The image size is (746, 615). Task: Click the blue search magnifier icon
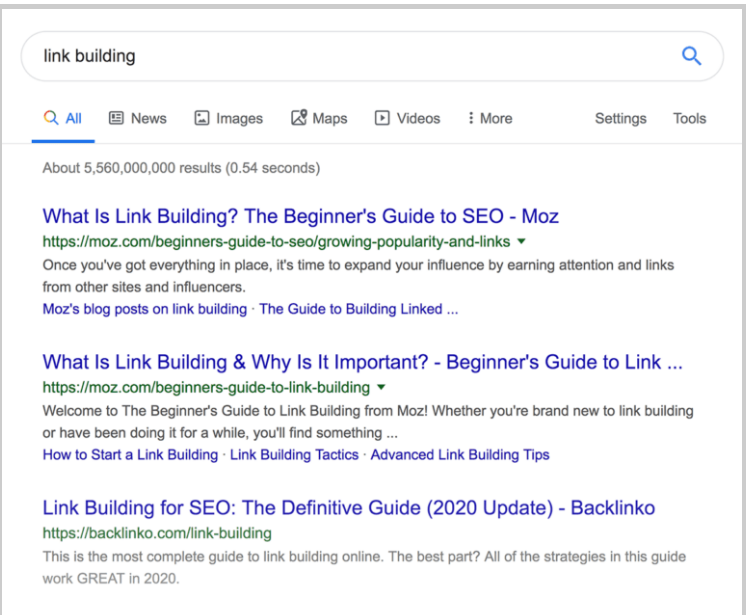(691, 56)
